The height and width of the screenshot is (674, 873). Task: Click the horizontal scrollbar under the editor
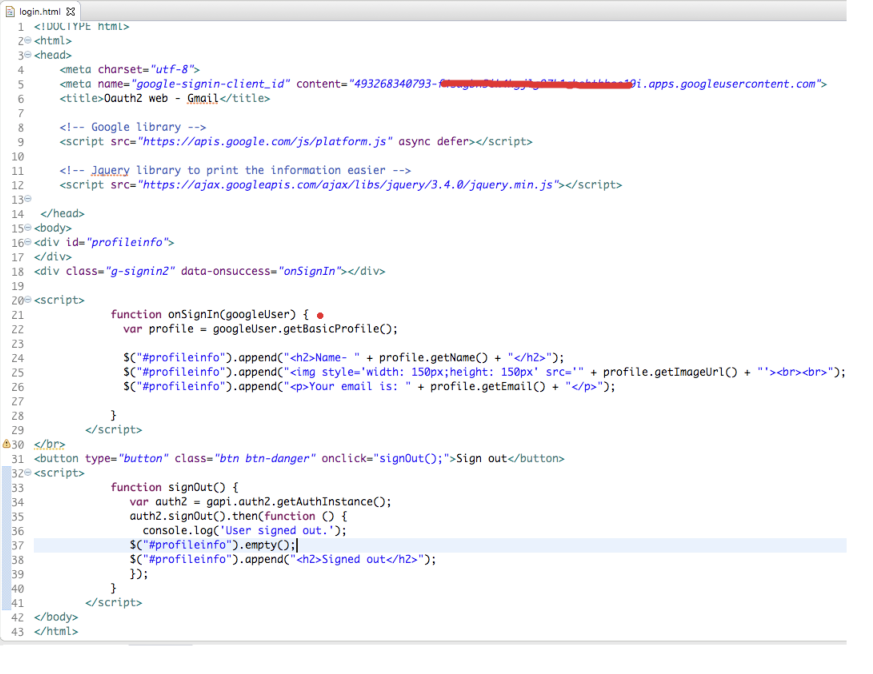(160, 645)
